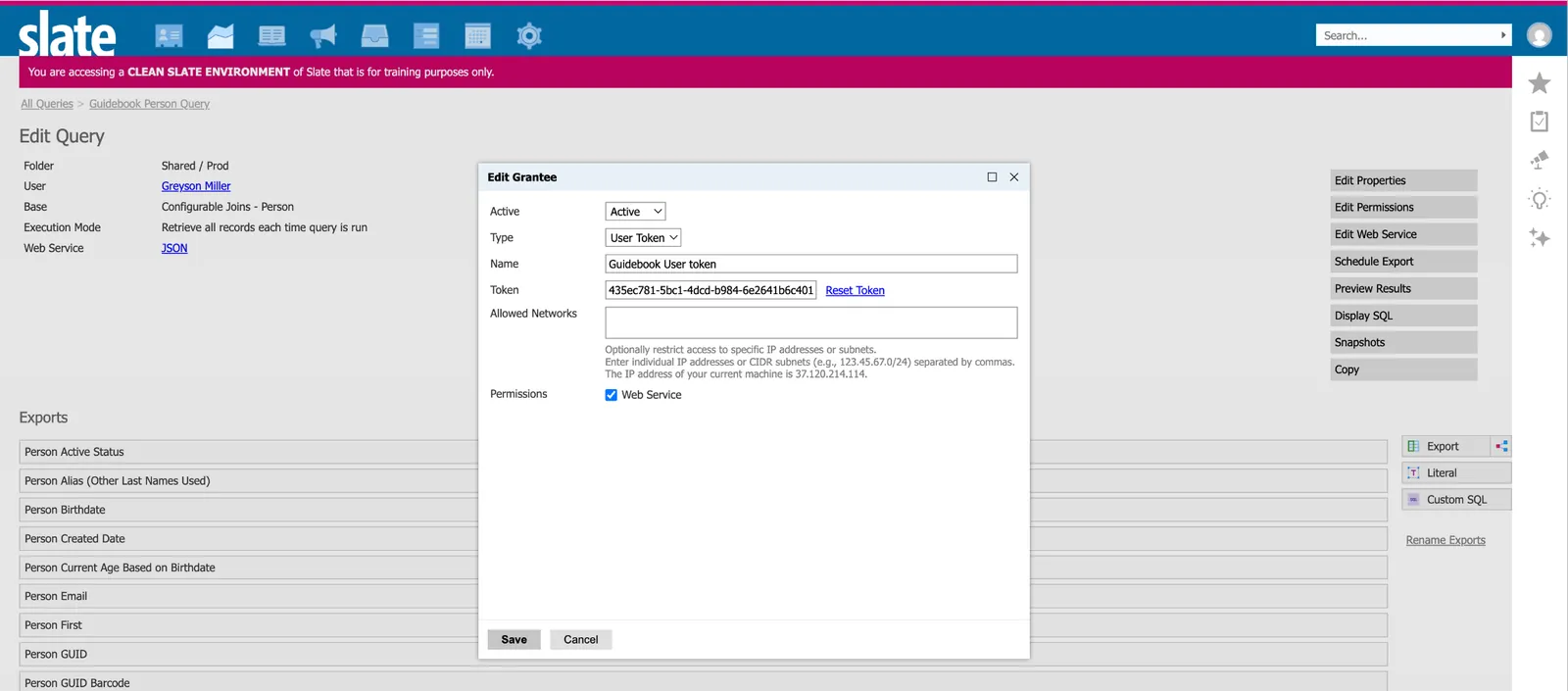Add a Literal export
The image size is (1568, 691).
(1456, 472)
